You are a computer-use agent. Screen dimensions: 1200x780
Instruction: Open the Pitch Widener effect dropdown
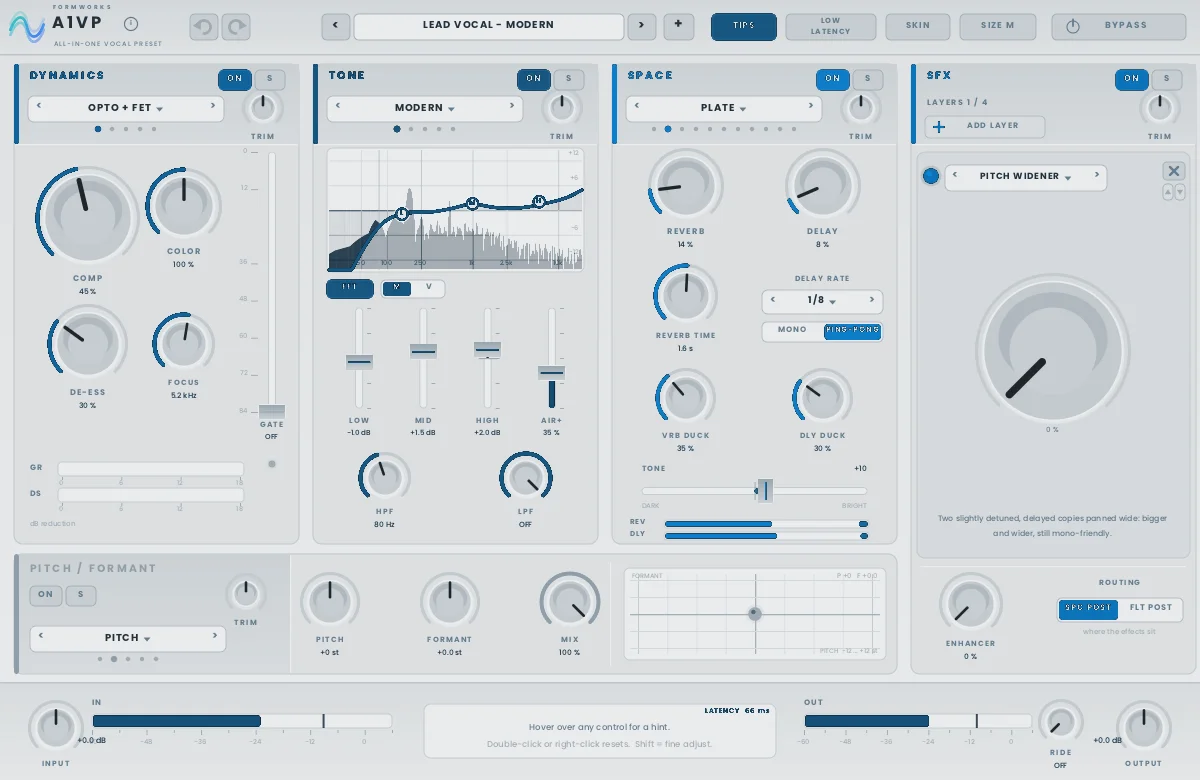(1025, 177)
